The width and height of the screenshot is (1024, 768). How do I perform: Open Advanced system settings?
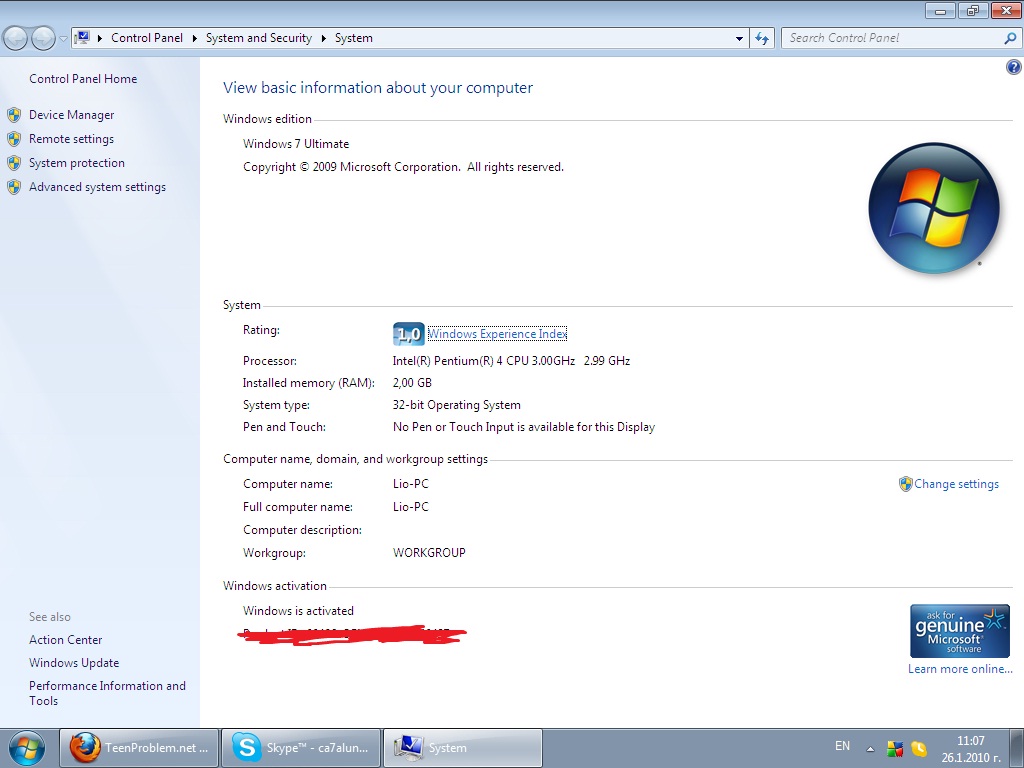point(97,187)
